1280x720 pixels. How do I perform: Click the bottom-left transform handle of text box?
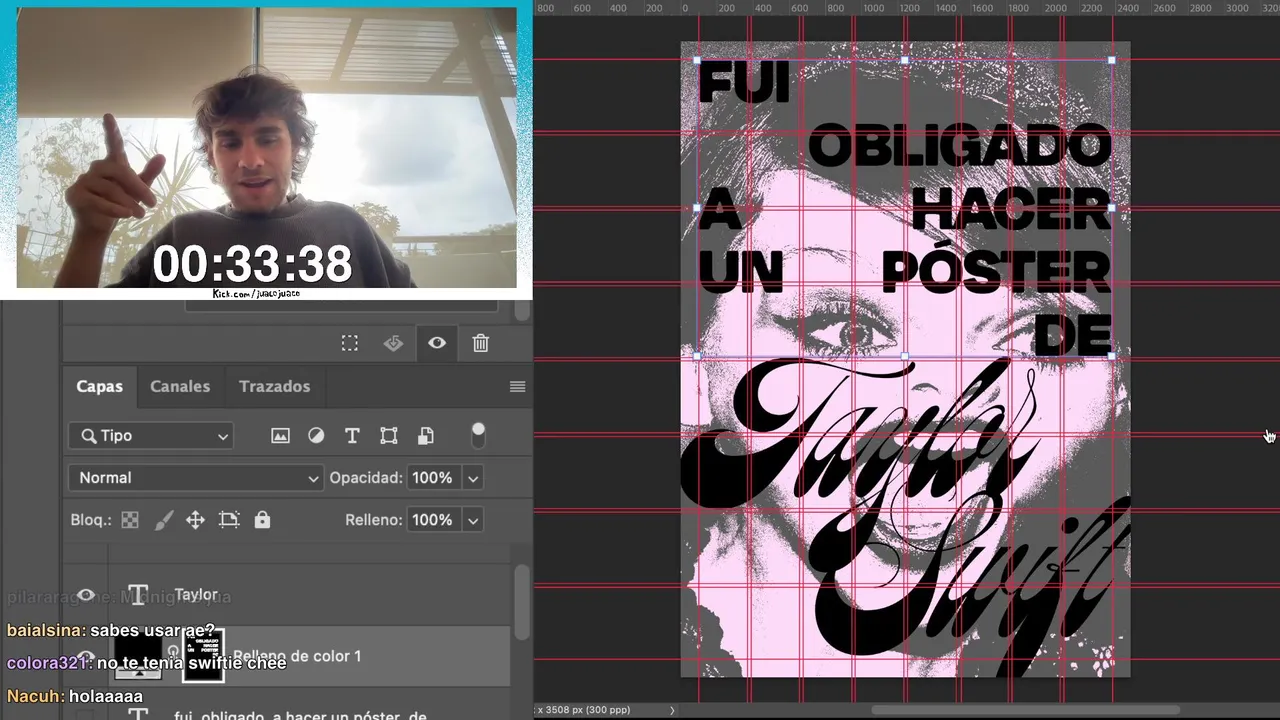coord(697,355)
